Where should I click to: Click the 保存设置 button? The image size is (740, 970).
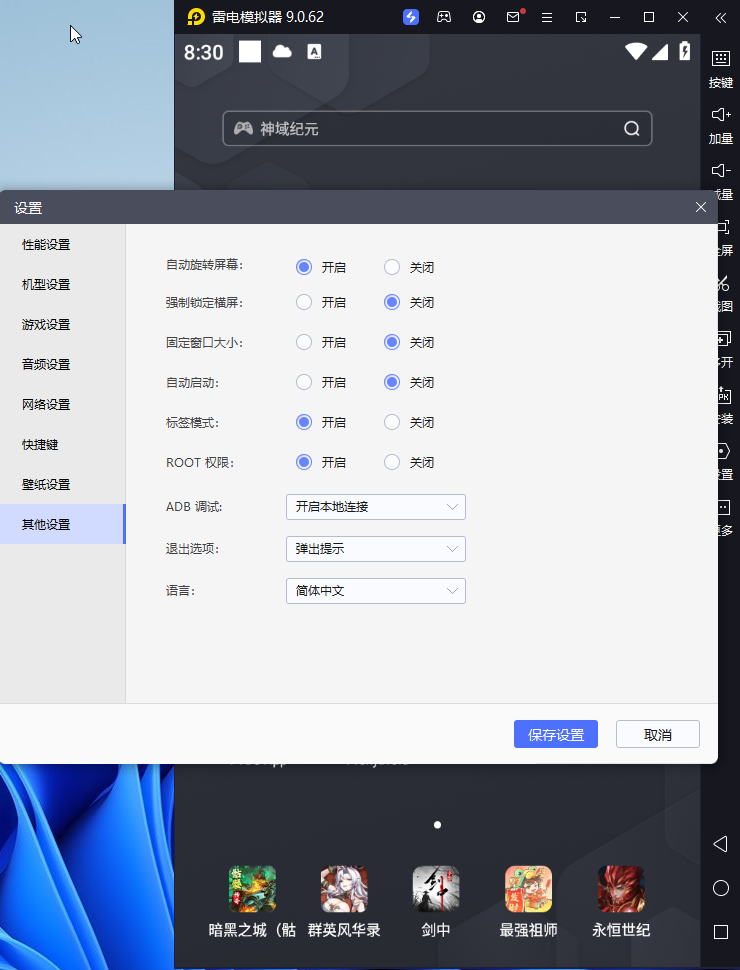point(556,734)
